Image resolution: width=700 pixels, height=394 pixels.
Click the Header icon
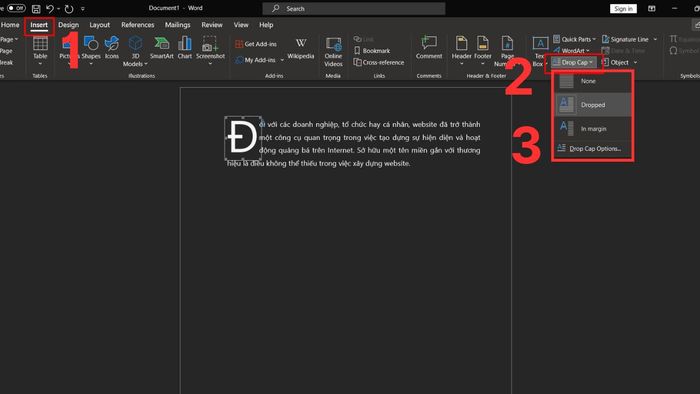pyautogui.click(x=461, y=44)
